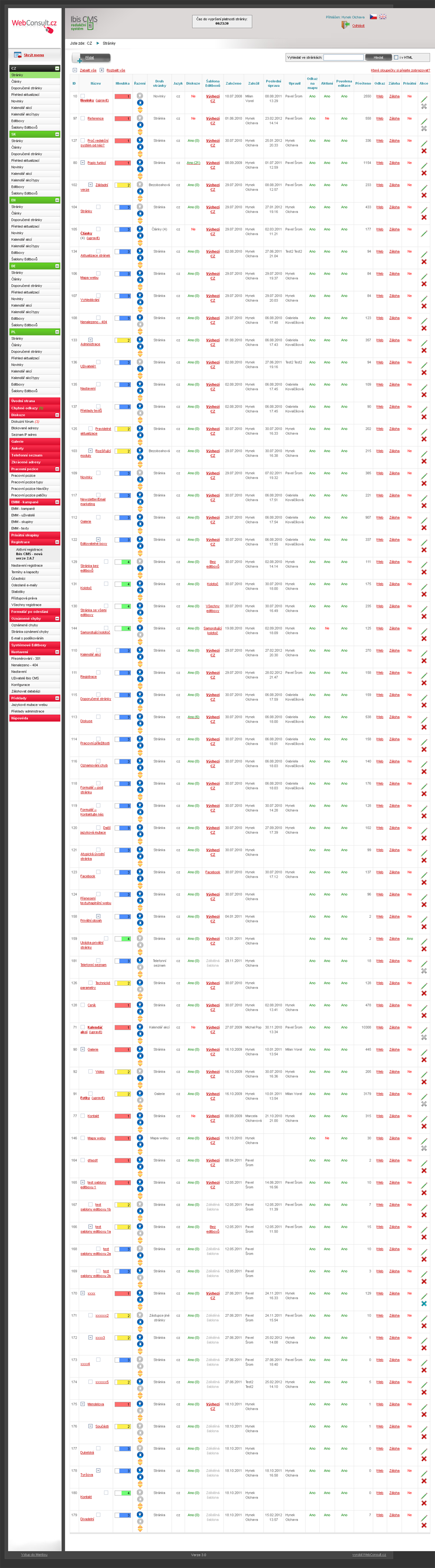
Task: Tick the checkbox in Kolotoč row 131
Action: (x=106, y=584)
